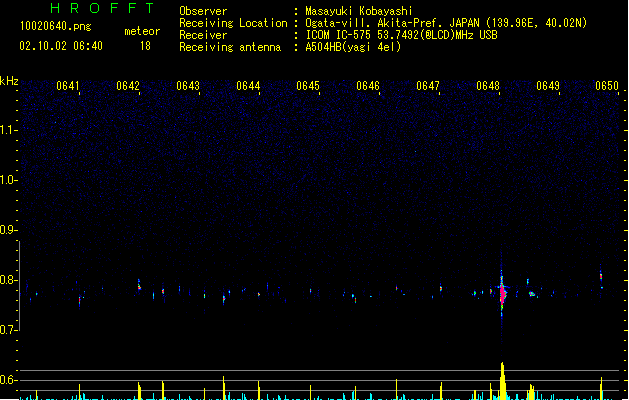This screenshot has width=629, height=400.
Task: Click the 0644 time marker
Action: click(248, 86)
